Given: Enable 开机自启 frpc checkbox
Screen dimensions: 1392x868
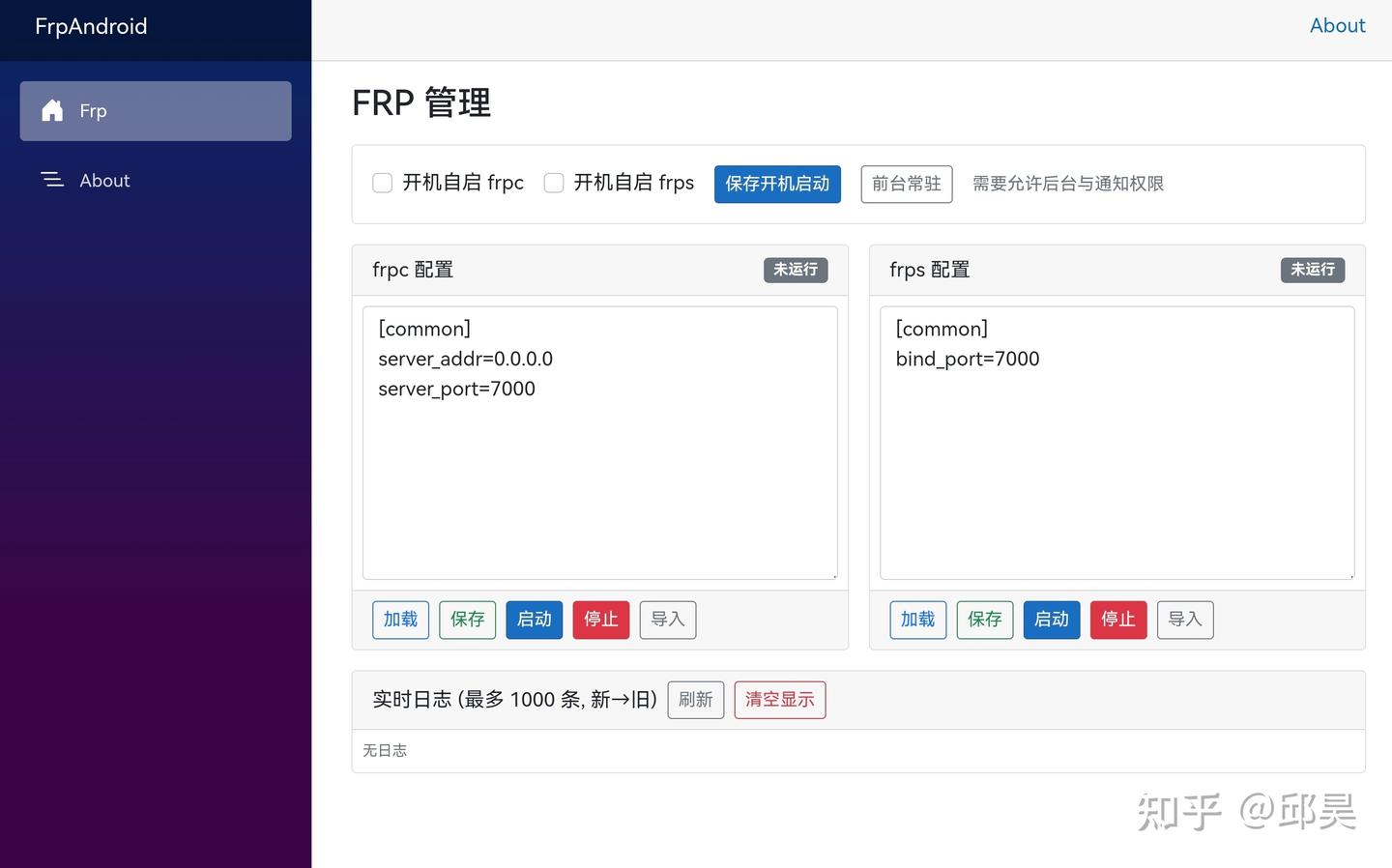Looking at the screenshot, I should click(x=383, y=183).
